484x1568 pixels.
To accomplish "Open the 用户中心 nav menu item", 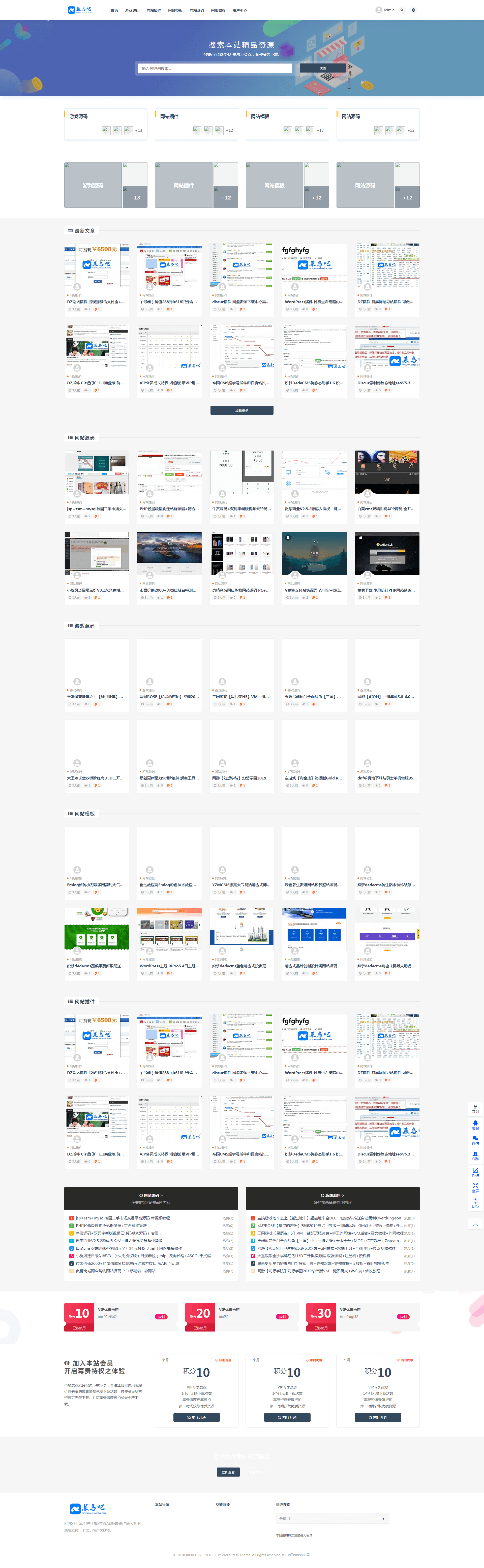I will pyautogui.click(x=239, y=10).
